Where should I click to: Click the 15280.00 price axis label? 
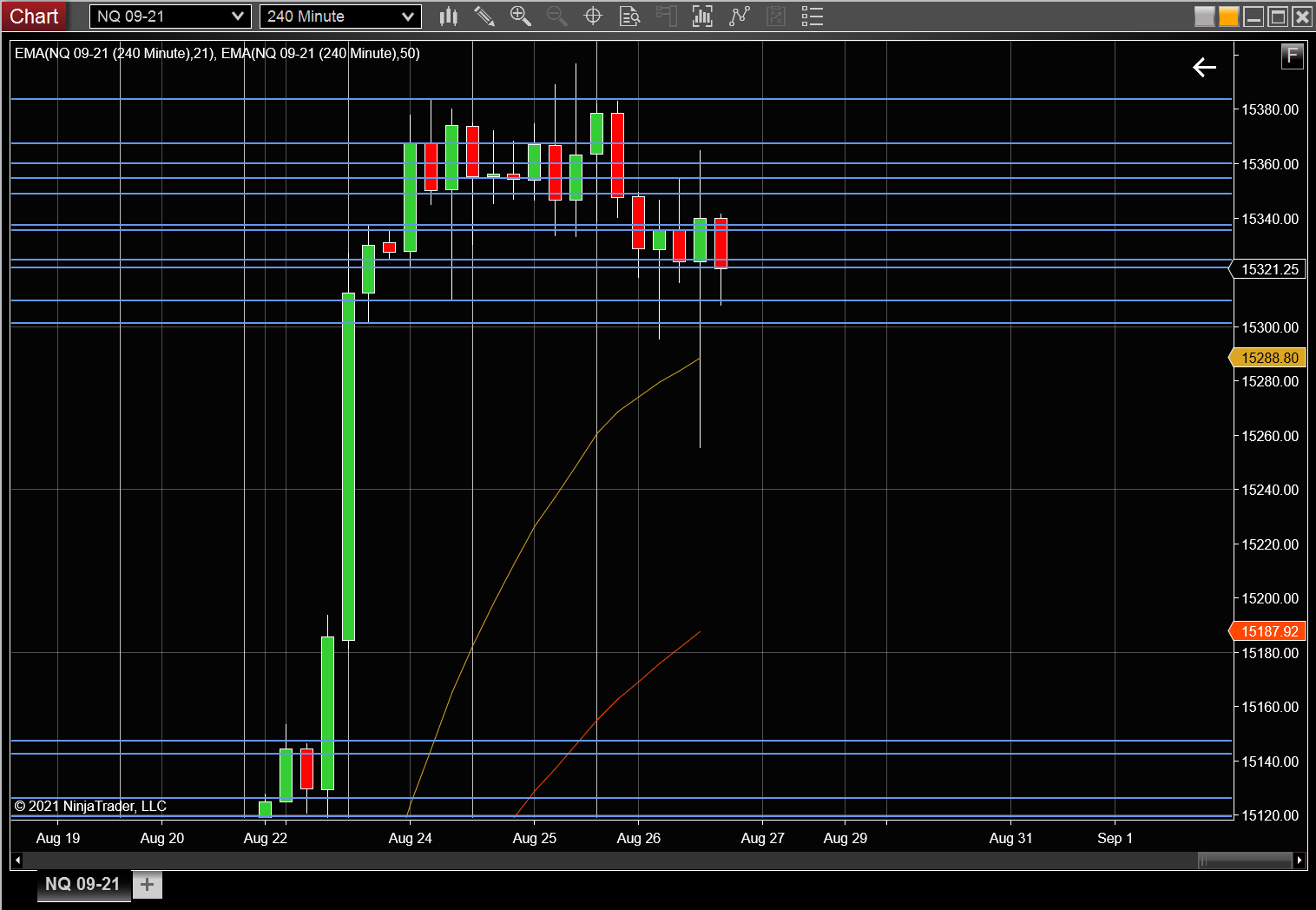(1270, 381)
